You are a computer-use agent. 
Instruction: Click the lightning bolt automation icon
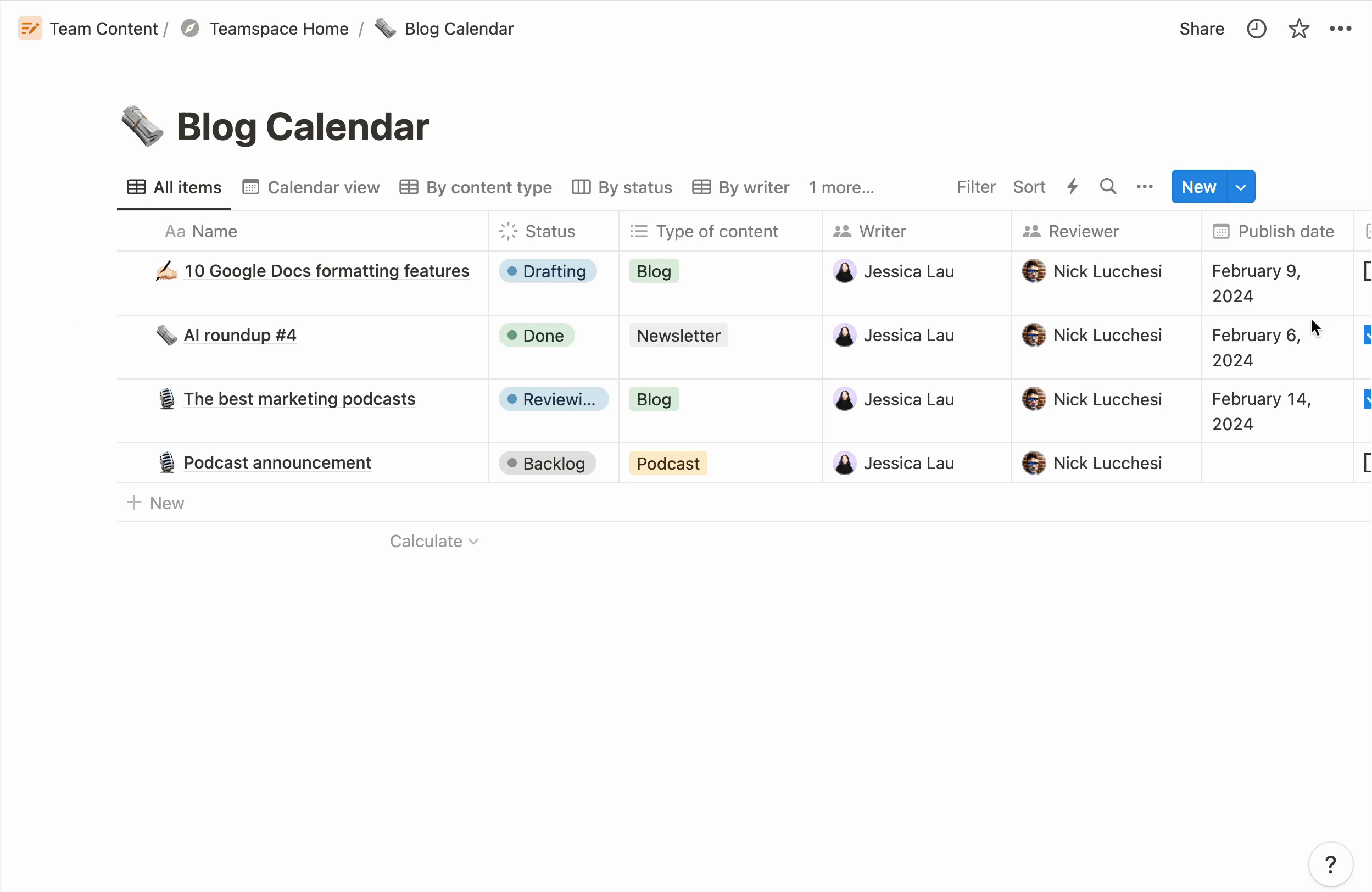(1072, 187)
